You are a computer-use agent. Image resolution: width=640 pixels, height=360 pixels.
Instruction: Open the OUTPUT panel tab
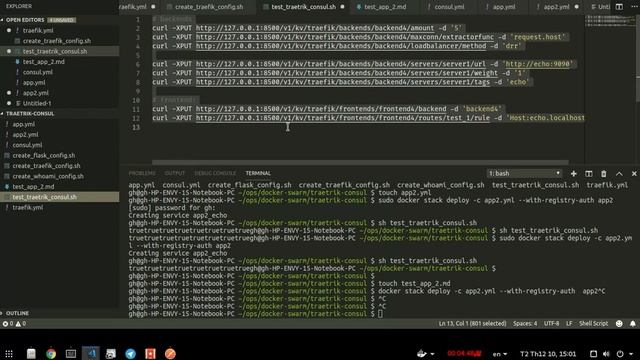tap(175, 173)
